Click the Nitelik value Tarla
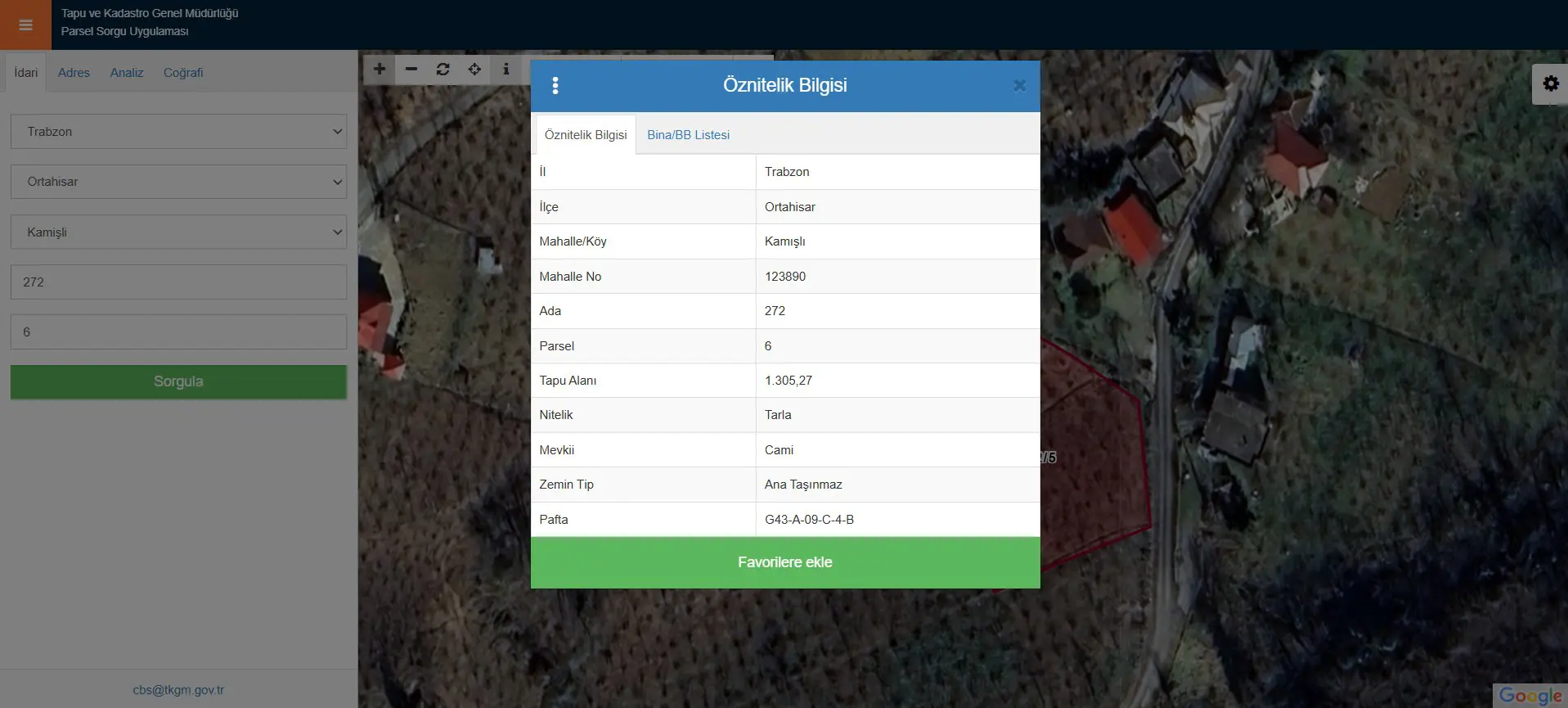 [x=778, y=415]
